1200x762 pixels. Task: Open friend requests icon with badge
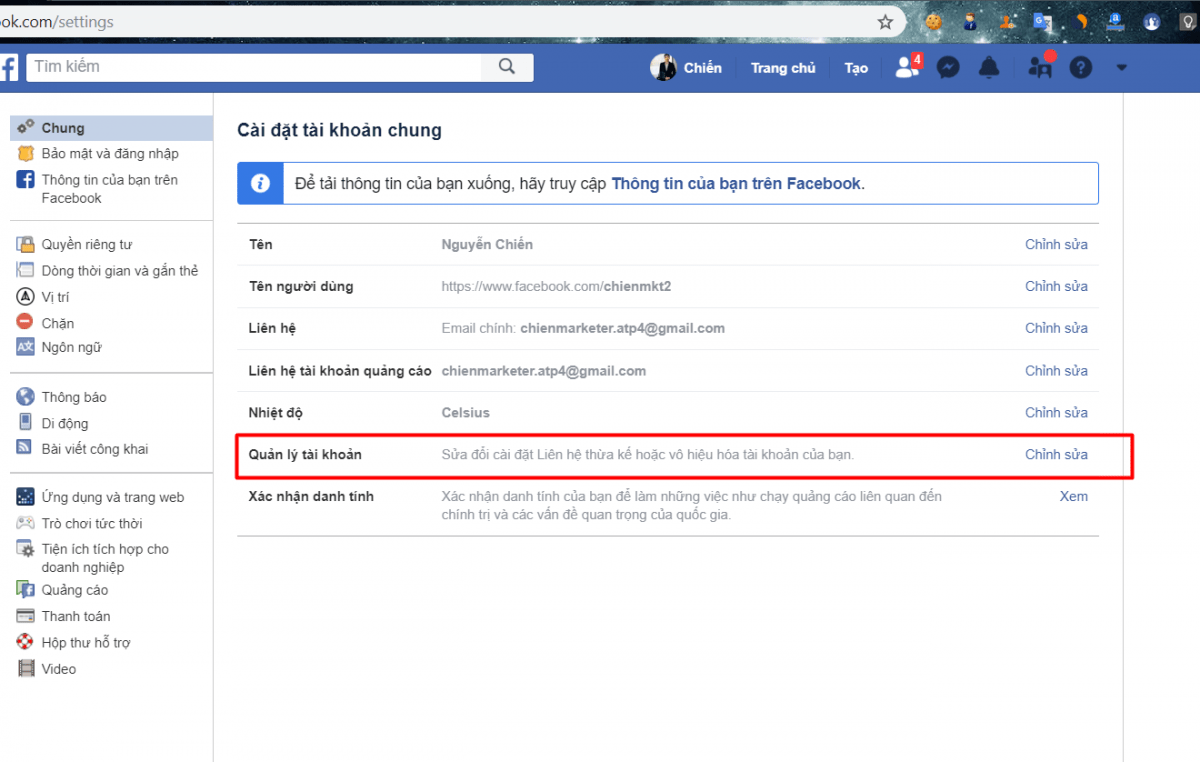point(907,68)
